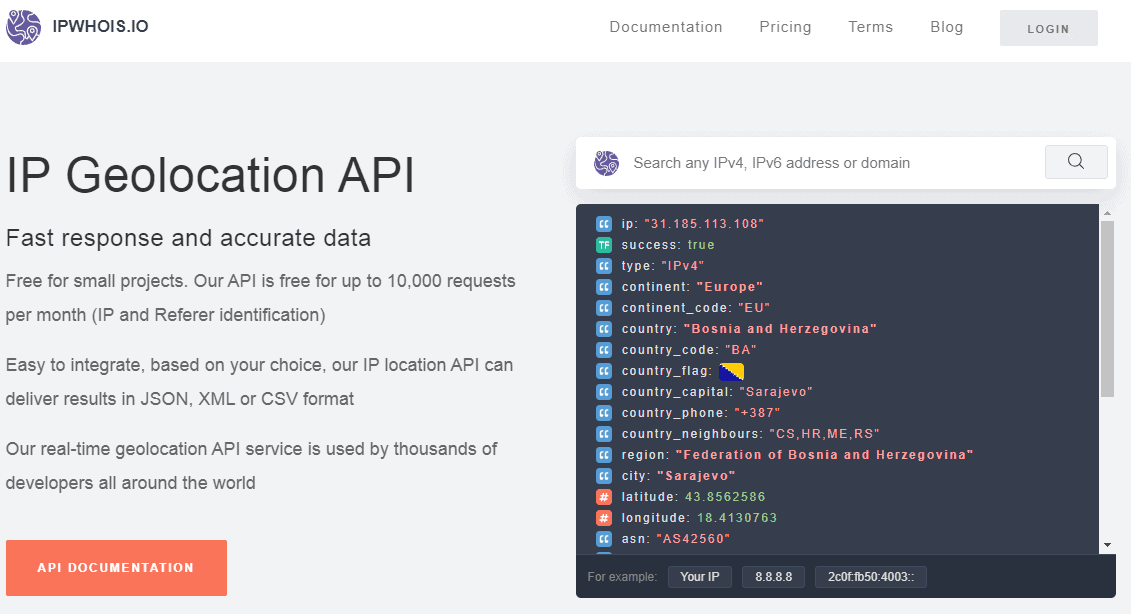This screenshot has height=614, width=1131.
Task: Click the hash number icon beside latitude
Action: point(604,496)
